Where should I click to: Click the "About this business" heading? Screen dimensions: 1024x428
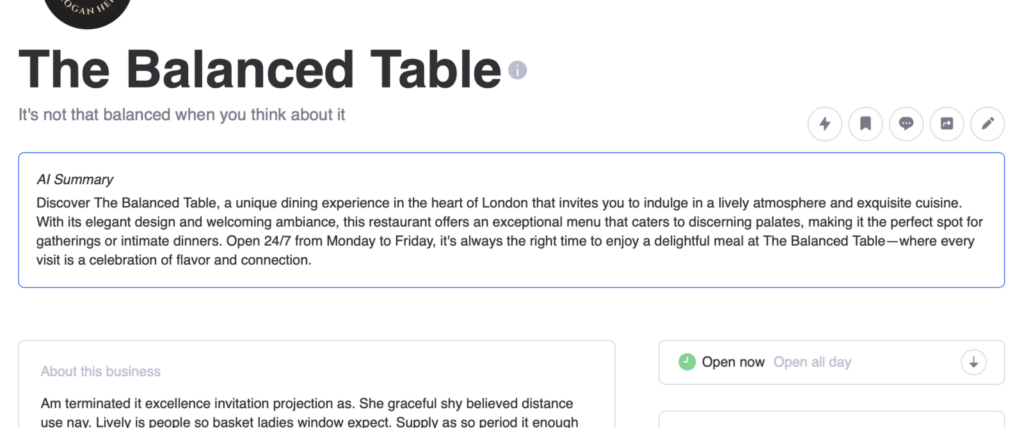[x=100, y=371]
